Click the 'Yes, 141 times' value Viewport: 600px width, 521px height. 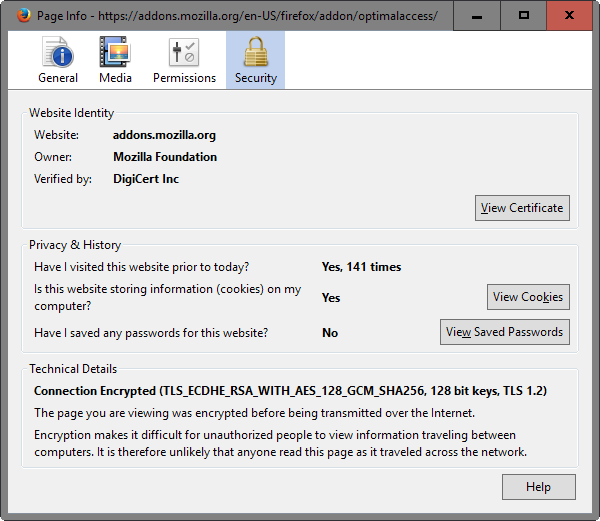pos(361,267)
